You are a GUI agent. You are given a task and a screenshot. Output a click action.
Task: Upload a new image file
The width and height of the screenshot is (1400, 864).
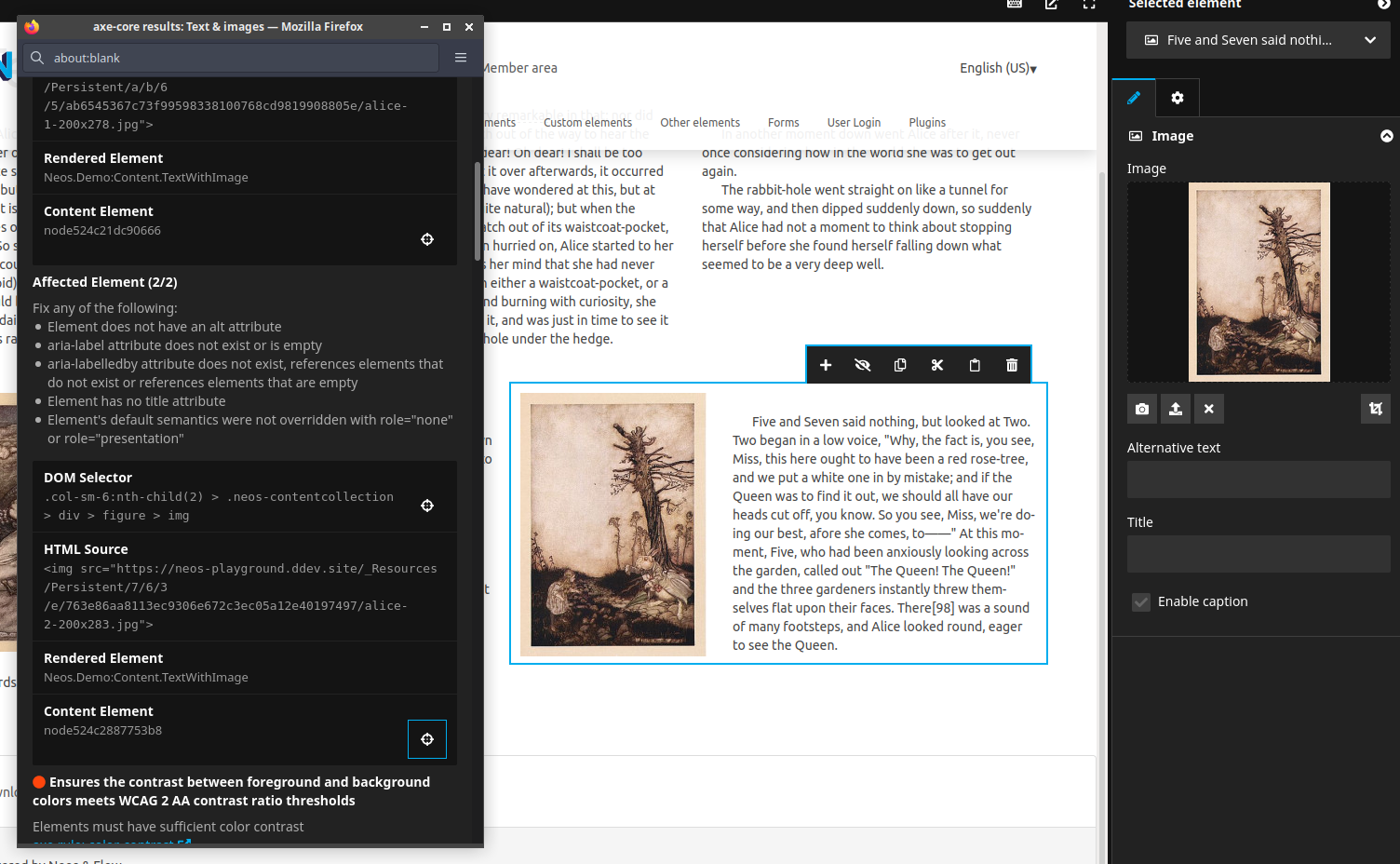[1176, 409]
